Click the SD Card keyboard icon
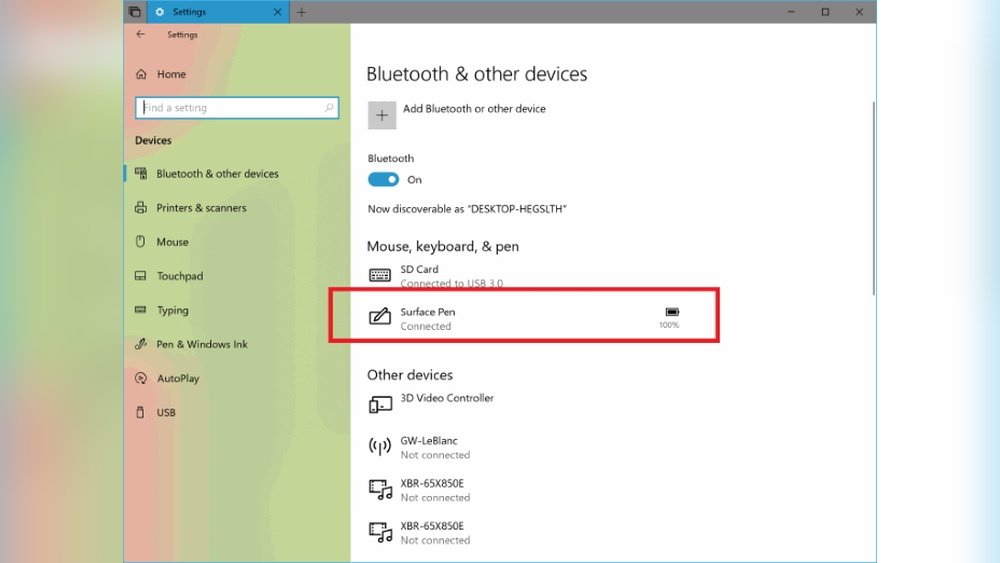Image resolution: width=1000 pixels, height=563 pixels. tap(380, 275)
